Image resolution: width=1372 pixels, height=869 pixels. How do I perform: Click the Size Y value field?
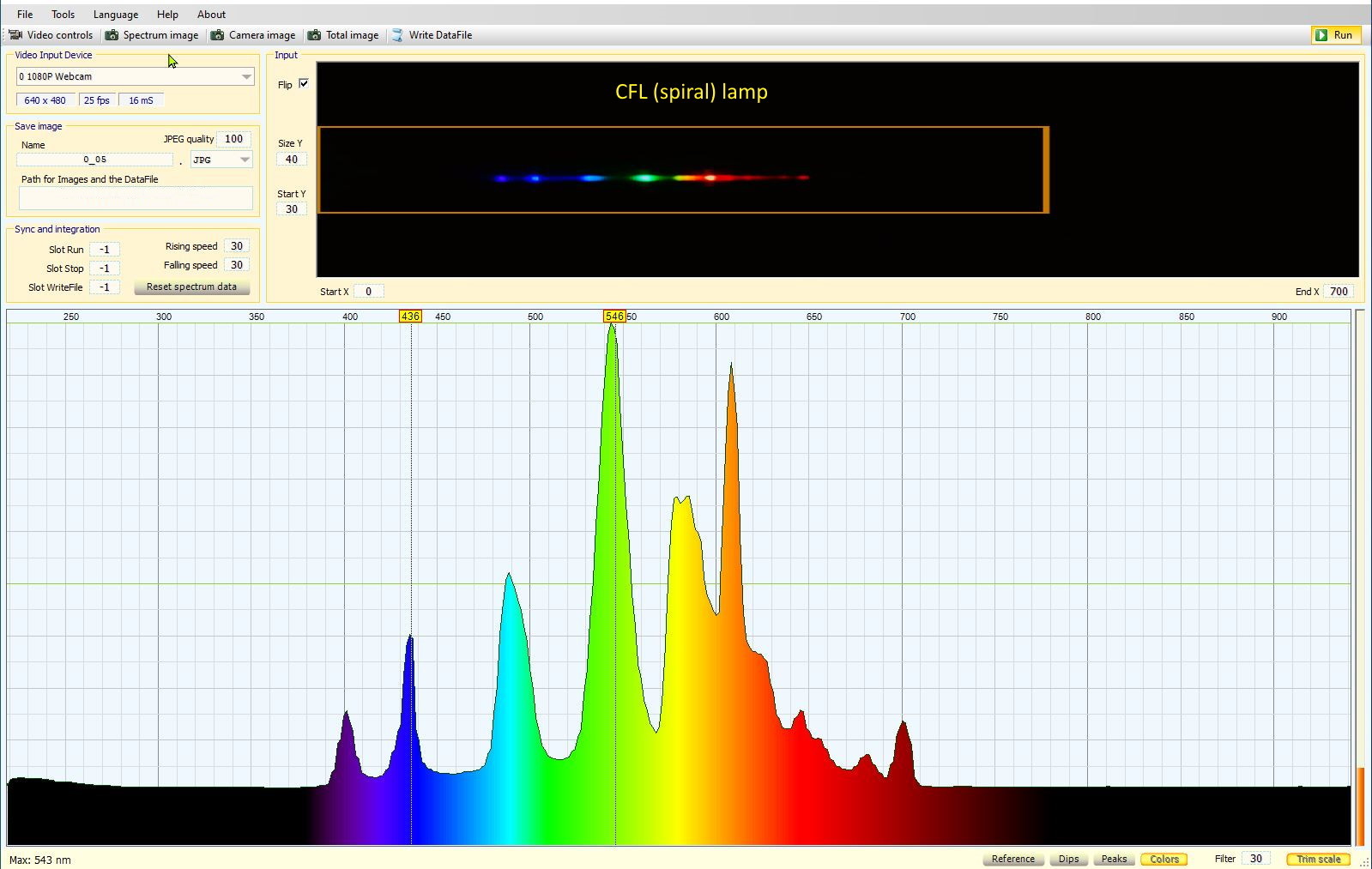(x=292, y=160)
